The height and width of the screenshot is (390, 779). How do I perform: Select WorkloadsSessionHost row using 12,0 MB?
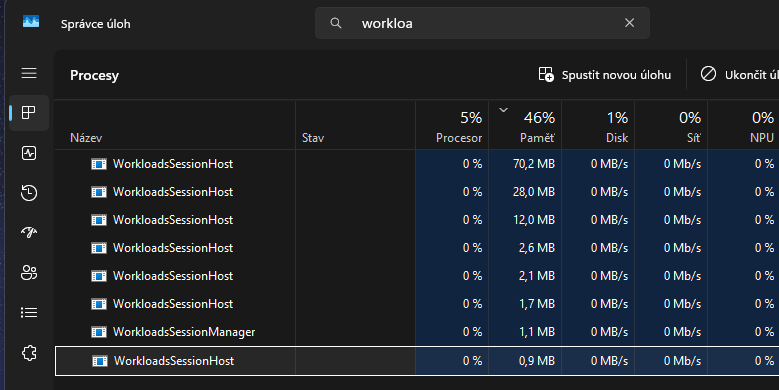[x=417, y=220]
